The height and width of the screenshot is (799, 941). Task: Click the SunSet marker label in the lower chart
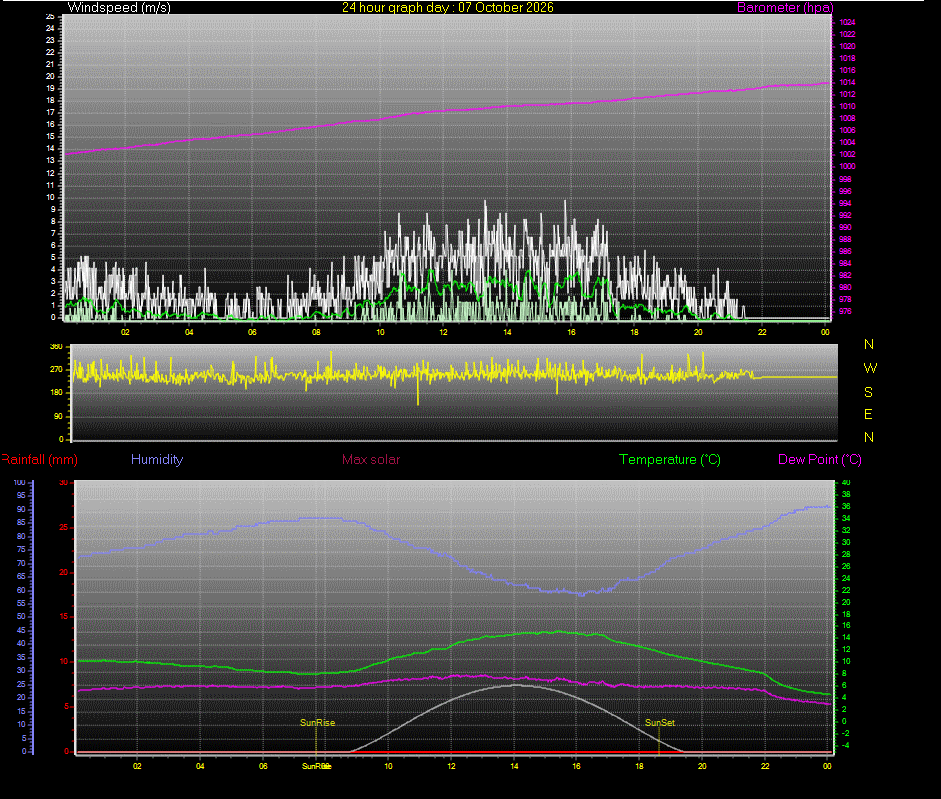click(x=660, y=723)
